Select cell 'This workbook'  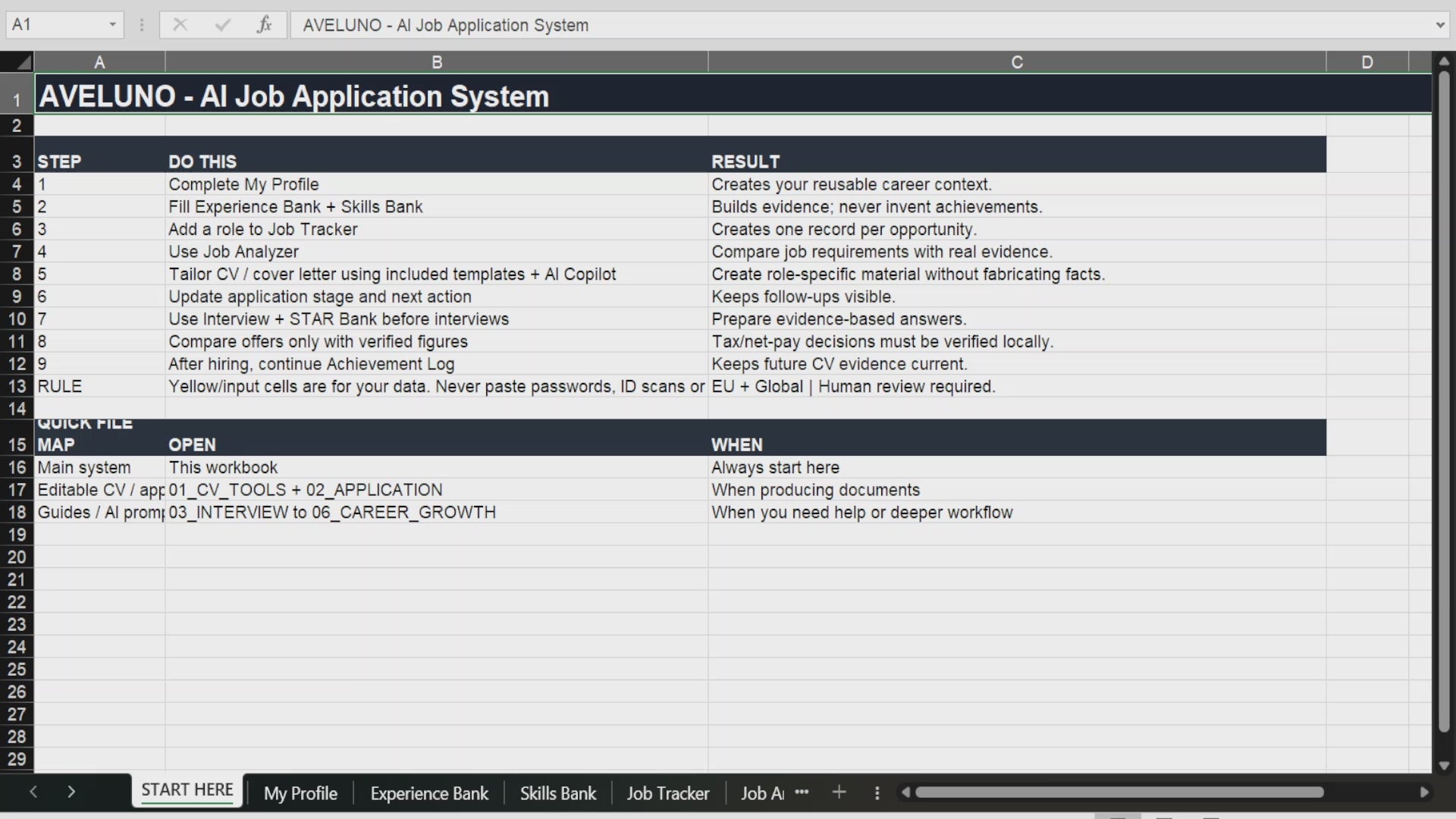437,467
